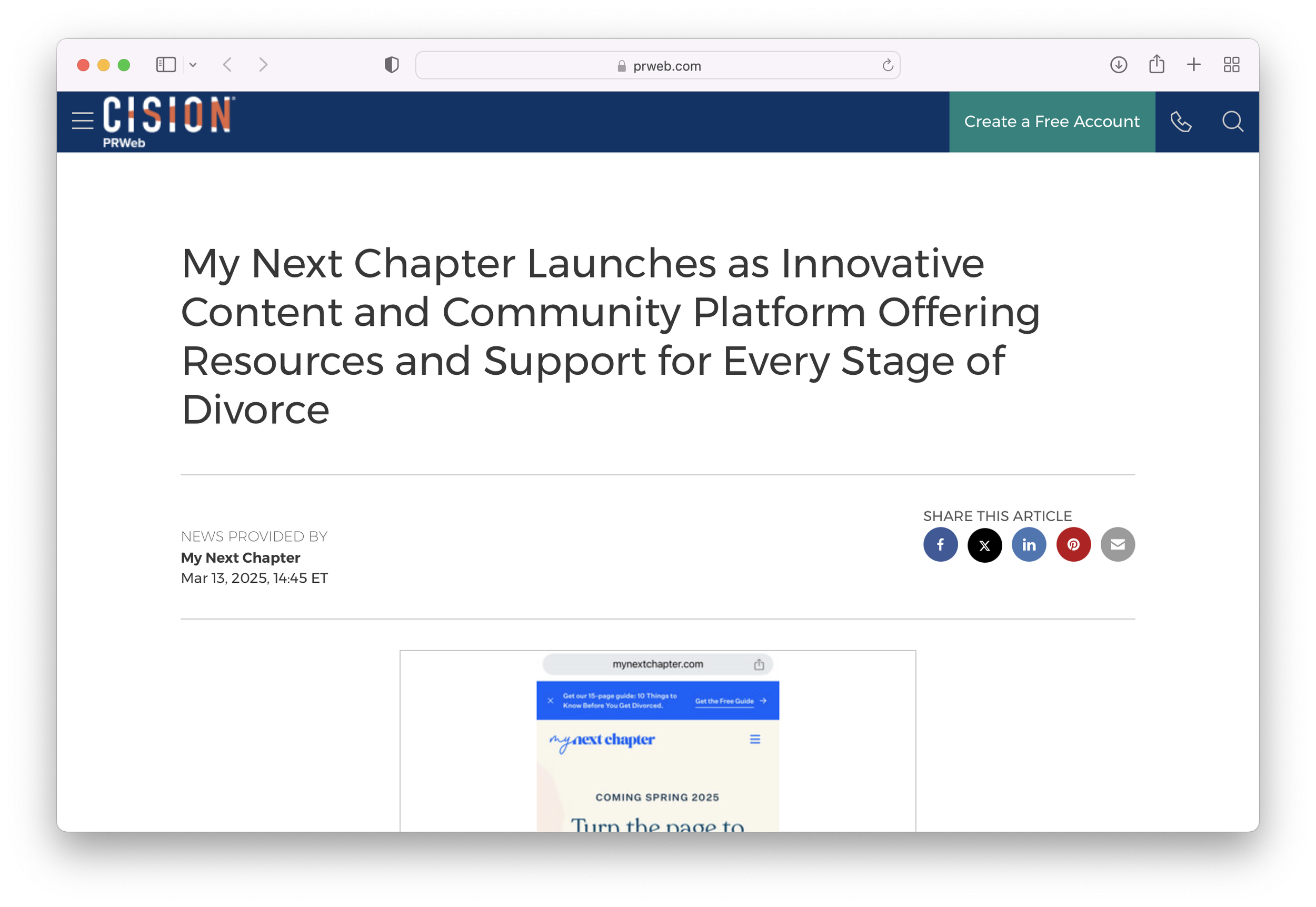Go back to previous page
This screenshot has height=907, width=1316.
(228, 65)
